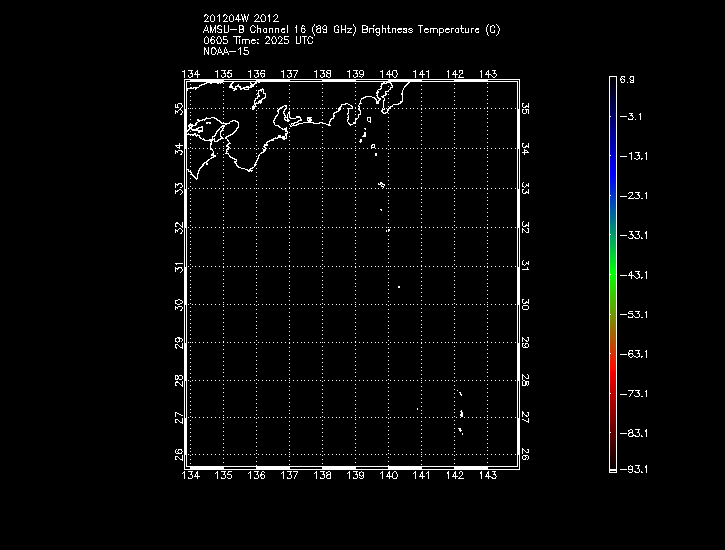
Task: Click latitude 27 on the right axis
Action: 525,417
